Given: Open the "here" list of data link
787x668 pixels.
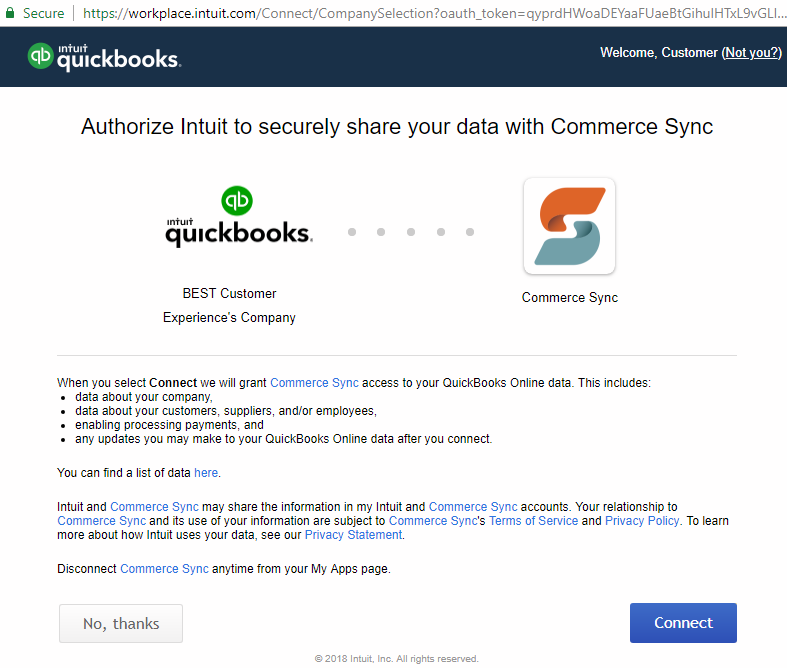Looking at the screenshot, I should point(206,473).
